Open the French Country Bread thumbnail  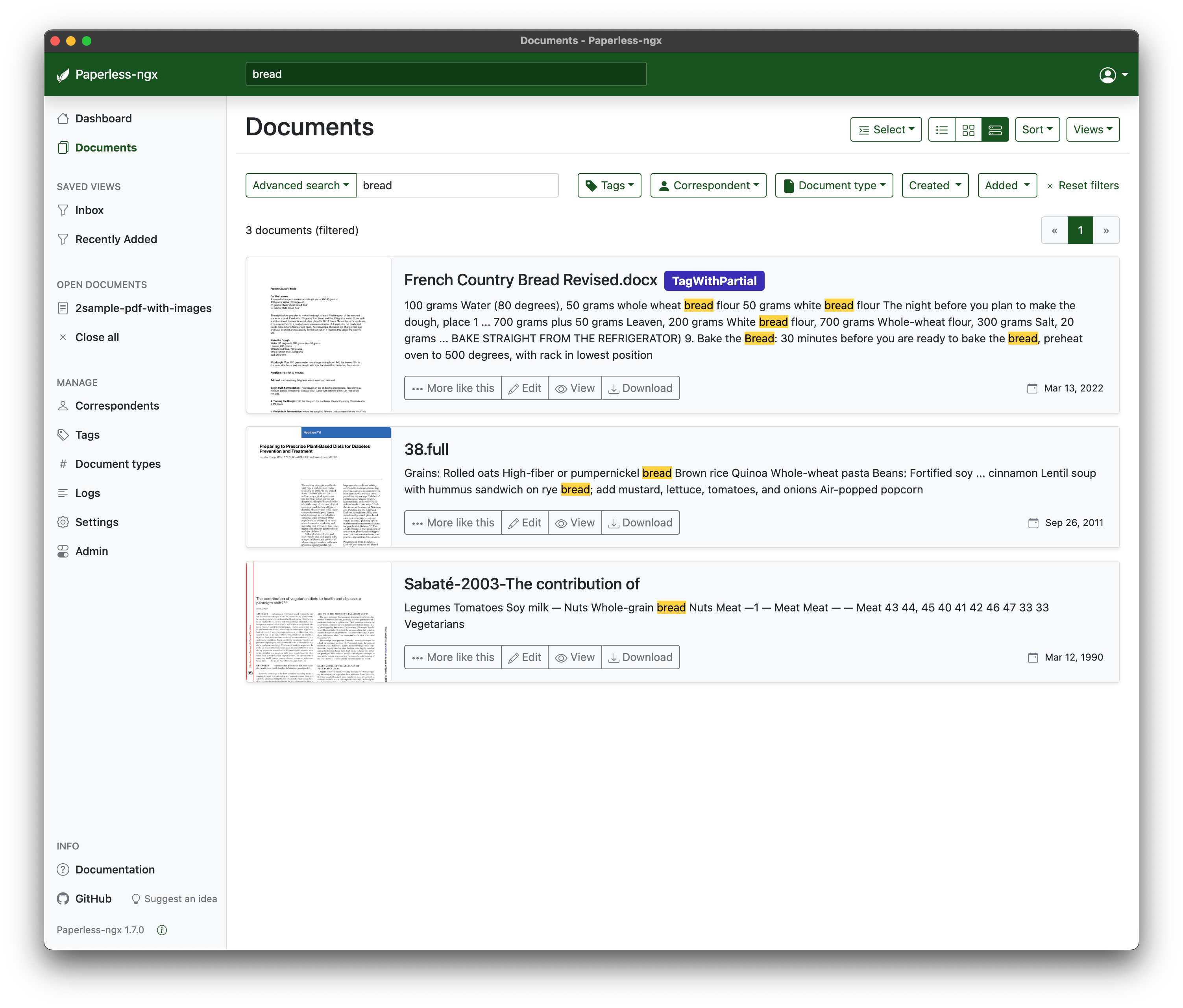click(318, 335)
